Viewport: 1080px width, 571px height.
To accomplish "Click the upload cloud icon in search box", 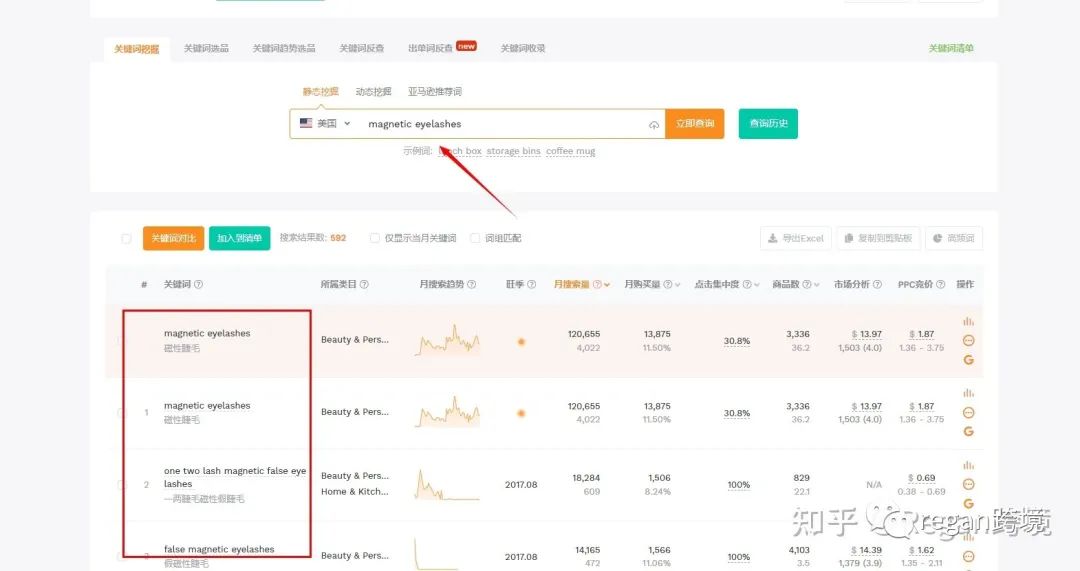I will point(654,125).
